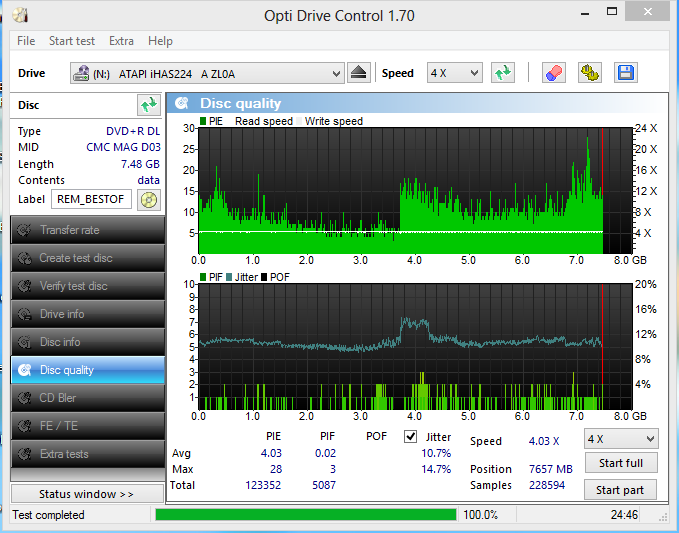679x533 pixels.
Task: Click the disc type DVD+R DL
Action: tap(133, 131)
